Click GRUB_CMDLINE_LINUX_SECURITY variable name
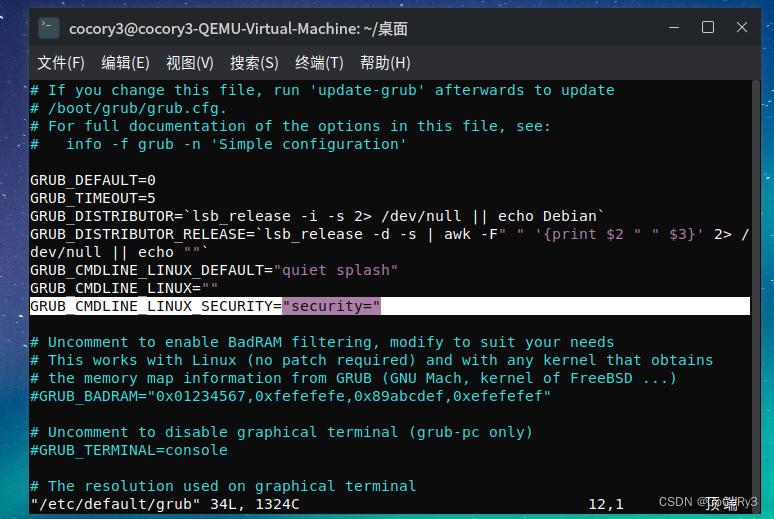Viewport: 774px width, 519px height. 151,306
